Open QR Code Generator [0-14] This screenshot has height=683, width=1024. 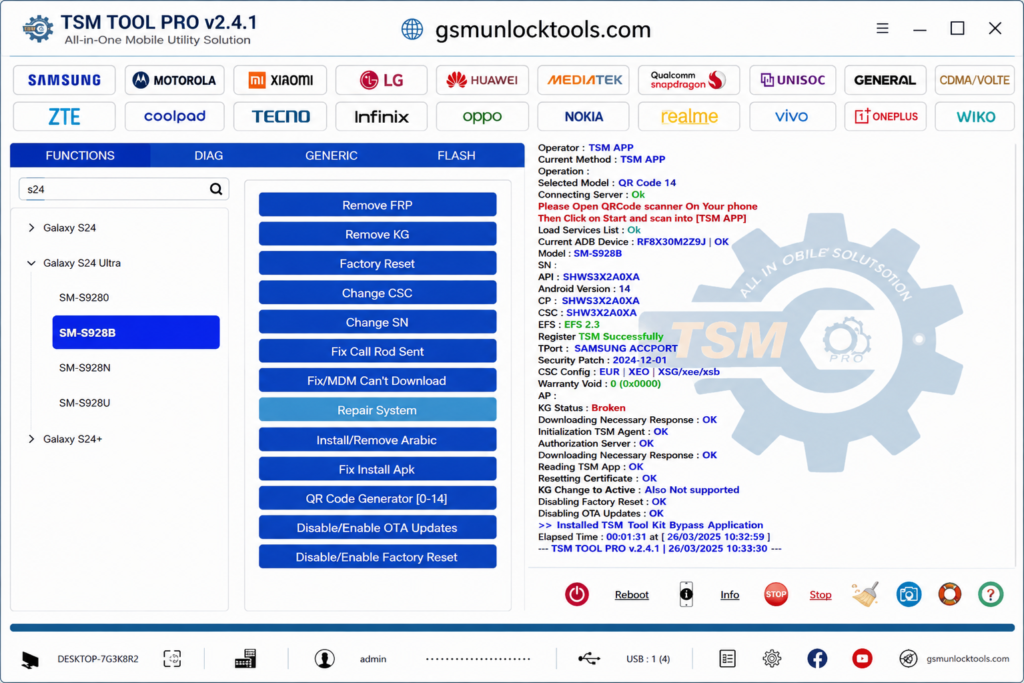pyautogui.click(x=377, y=498)
